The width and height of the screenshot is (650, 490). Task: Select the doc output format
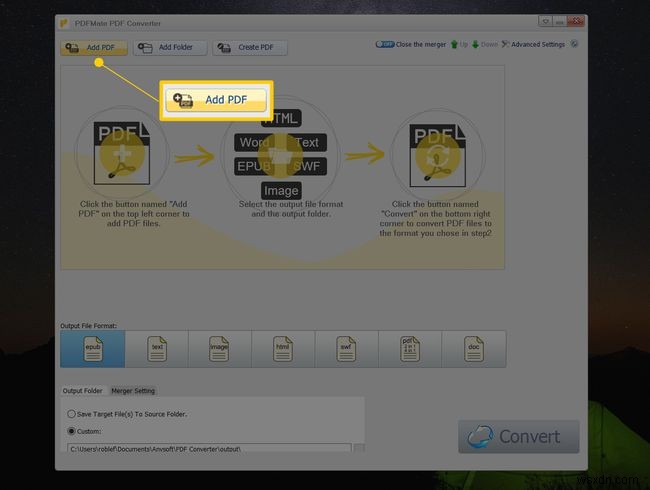pos(474,349)
